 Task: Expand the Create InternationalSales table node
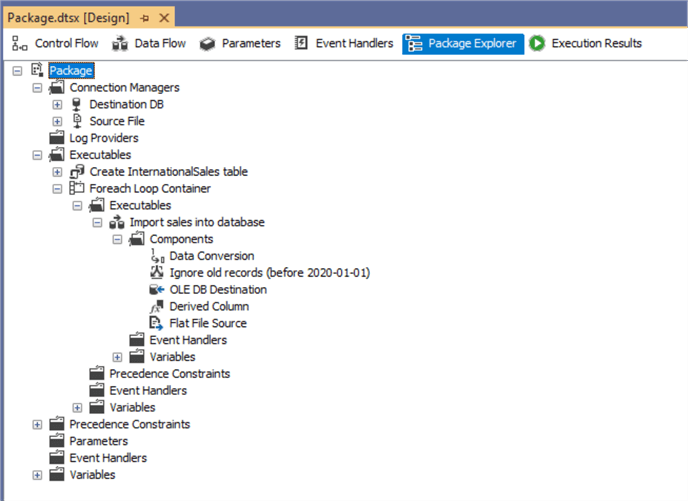(57, 172)
